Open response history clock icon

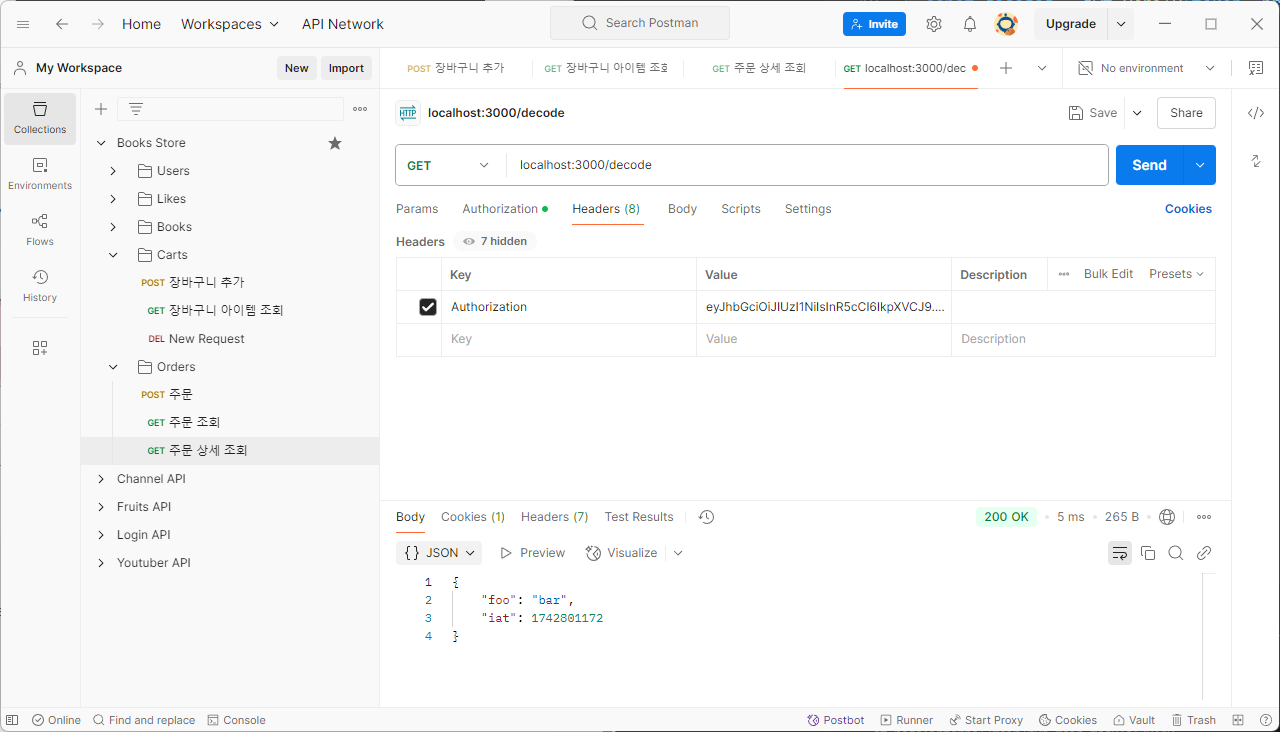point(706,517)
